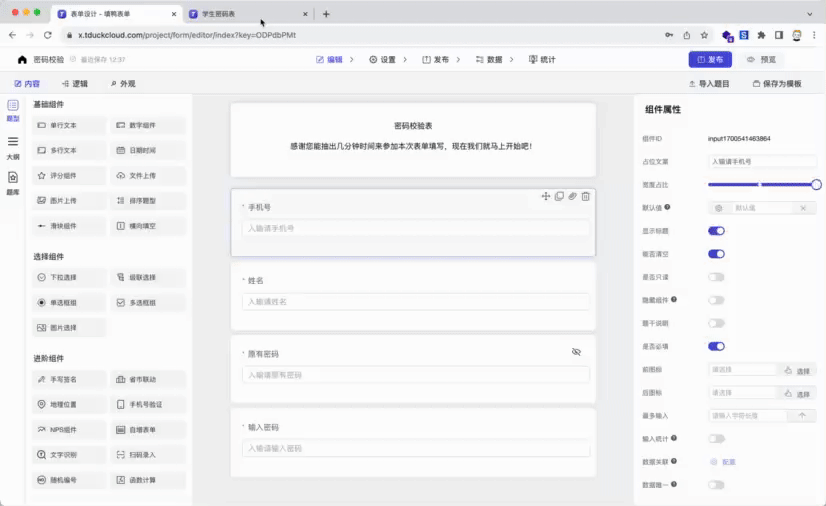Switch to the 逻辑 tab
The width and height of the screenshot is (826, 506).
(74, 84)
